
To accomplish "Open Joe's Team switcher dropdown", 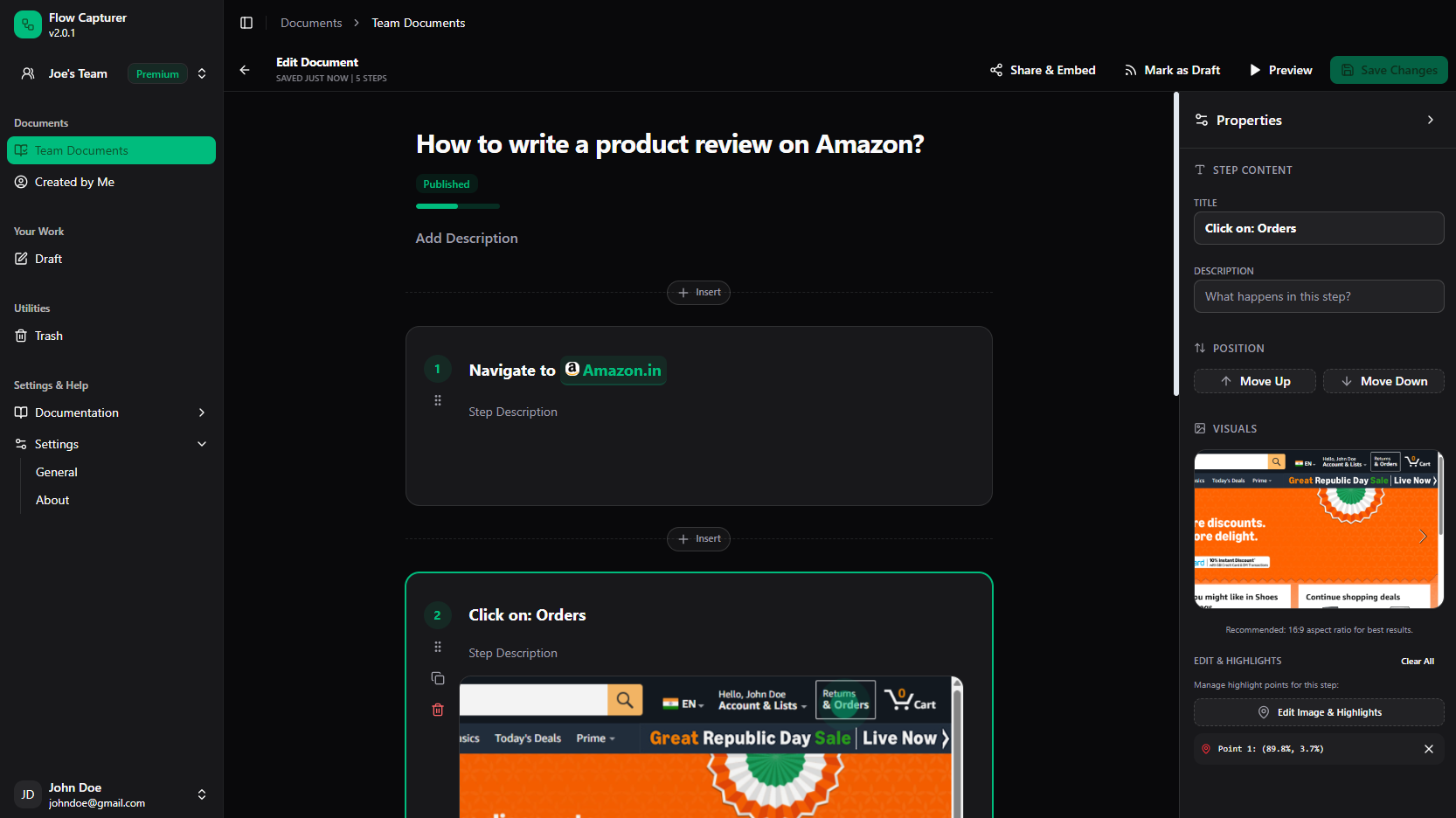I will 202,73.
